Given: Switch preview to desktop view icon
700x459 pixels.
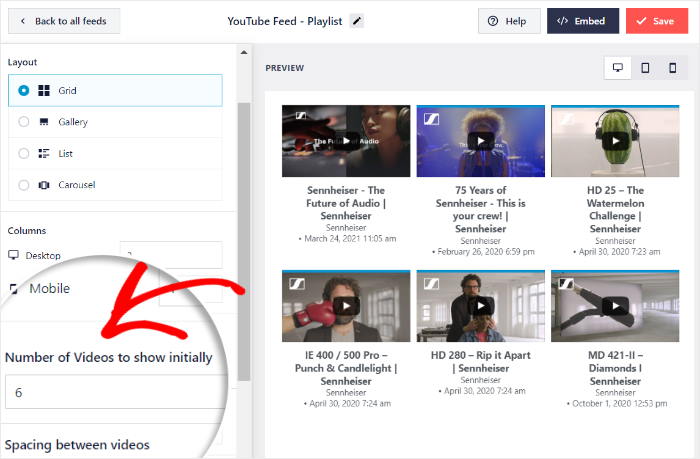Looking at the screenshot, I should (x=618, y=68).
